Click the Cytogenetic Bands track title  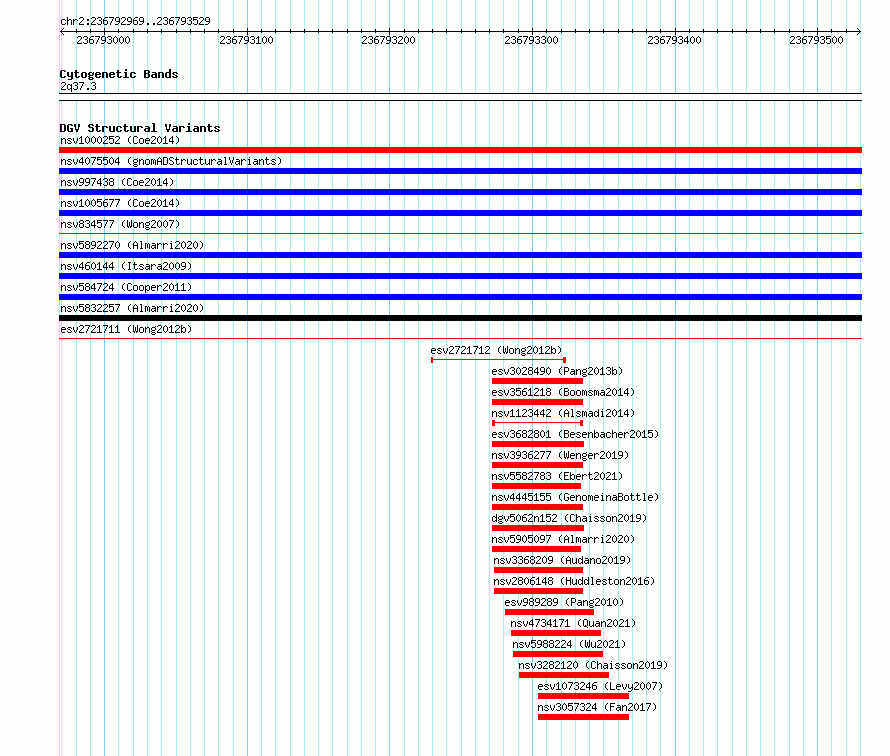(x=119, y=74)
